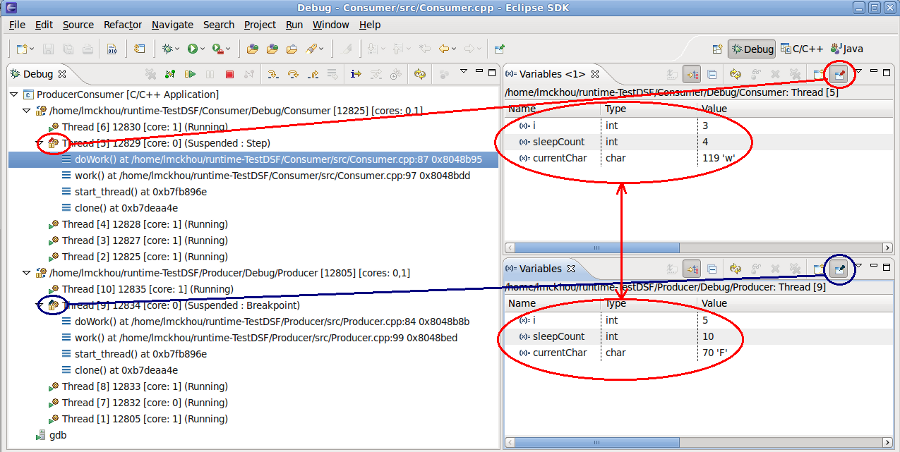Switch to the Java perspective

click(847, 49)
